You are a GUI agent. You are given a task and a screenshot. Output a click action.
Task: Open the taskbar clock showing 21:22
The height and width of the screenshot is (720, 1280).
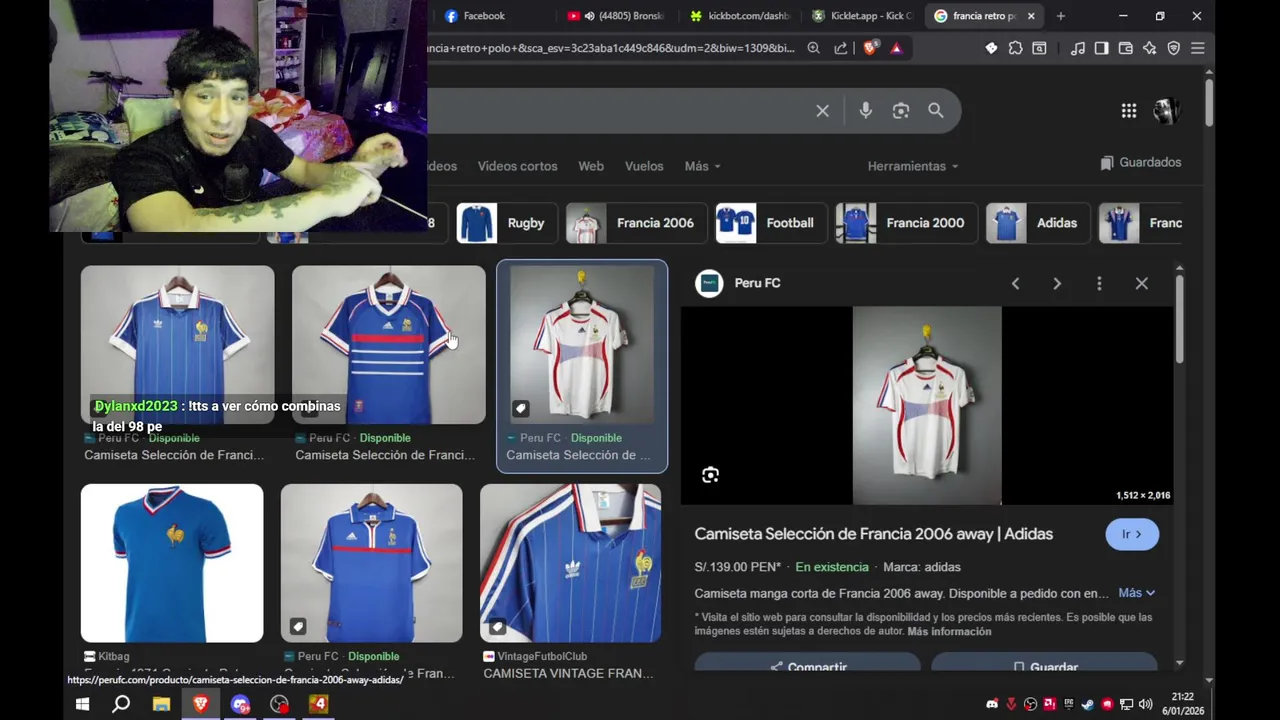(1183, 704)
